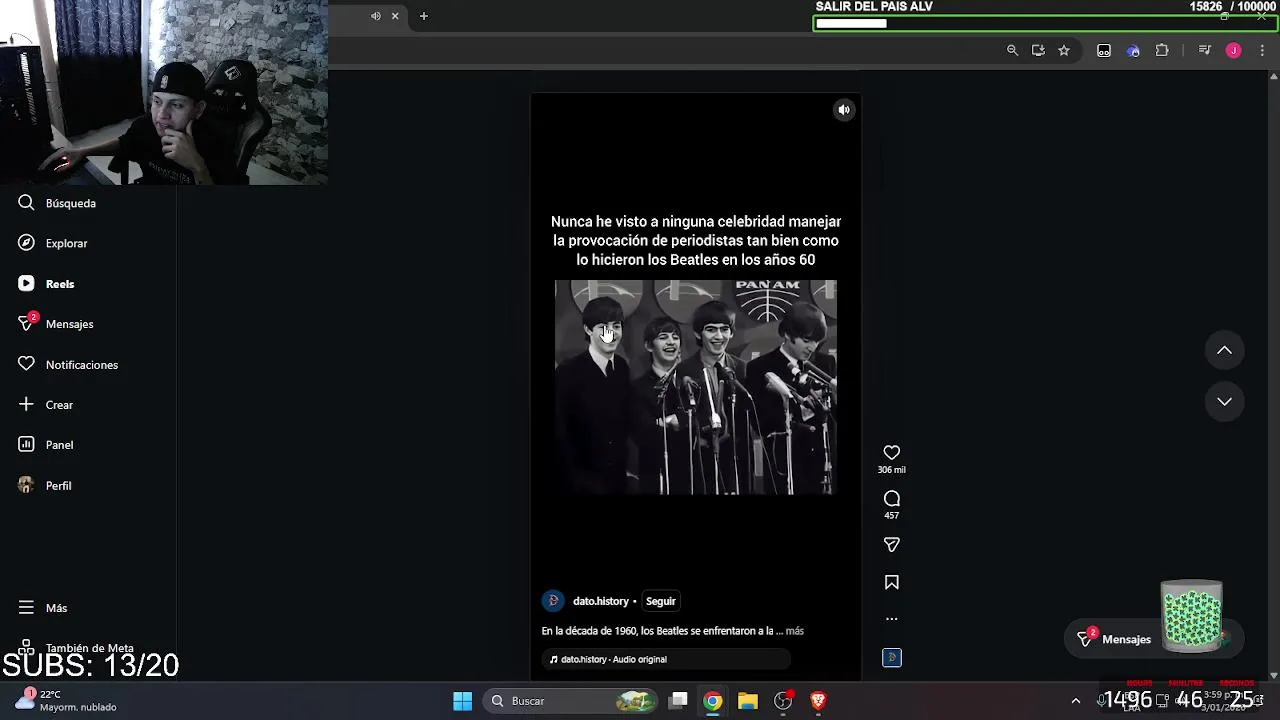Open a new browser tab
1280x720 pixels.
click(x=424, y=16)
